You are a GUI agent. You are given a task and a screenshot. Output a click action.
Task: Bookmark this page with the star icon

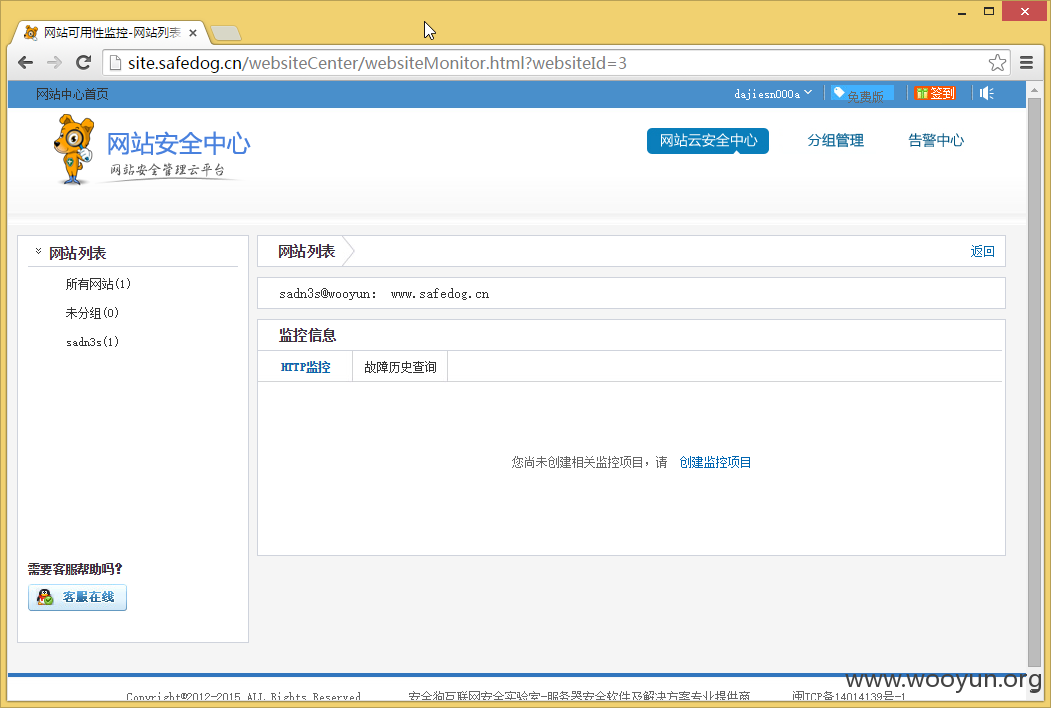coord(997,63)
